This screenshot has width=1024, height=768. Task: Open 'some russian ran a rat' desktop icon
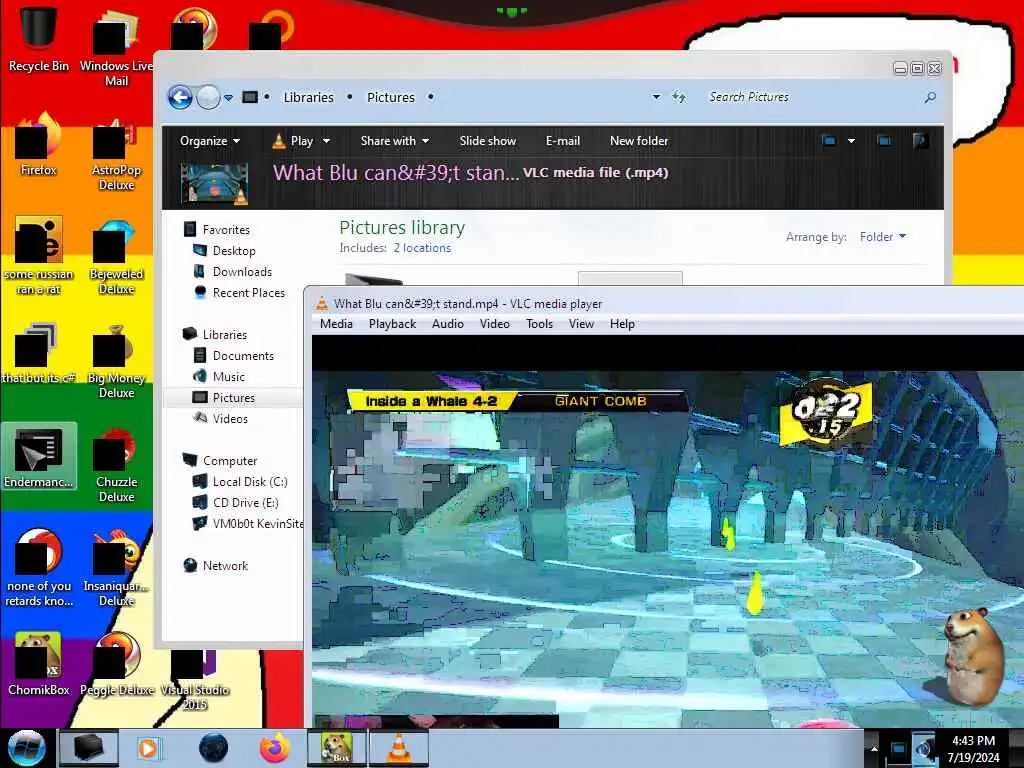[x=39, y=256]
